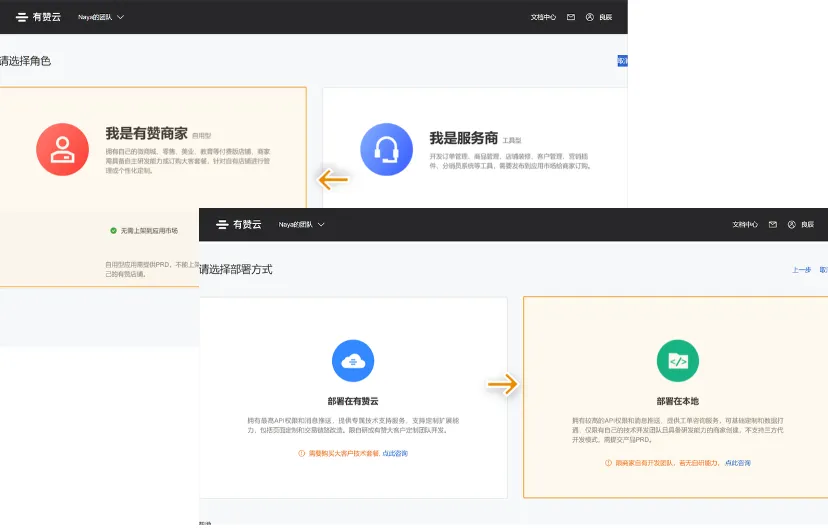Click the 上一步 link to go back
This screenshot has width=828, height=531.
801,270
